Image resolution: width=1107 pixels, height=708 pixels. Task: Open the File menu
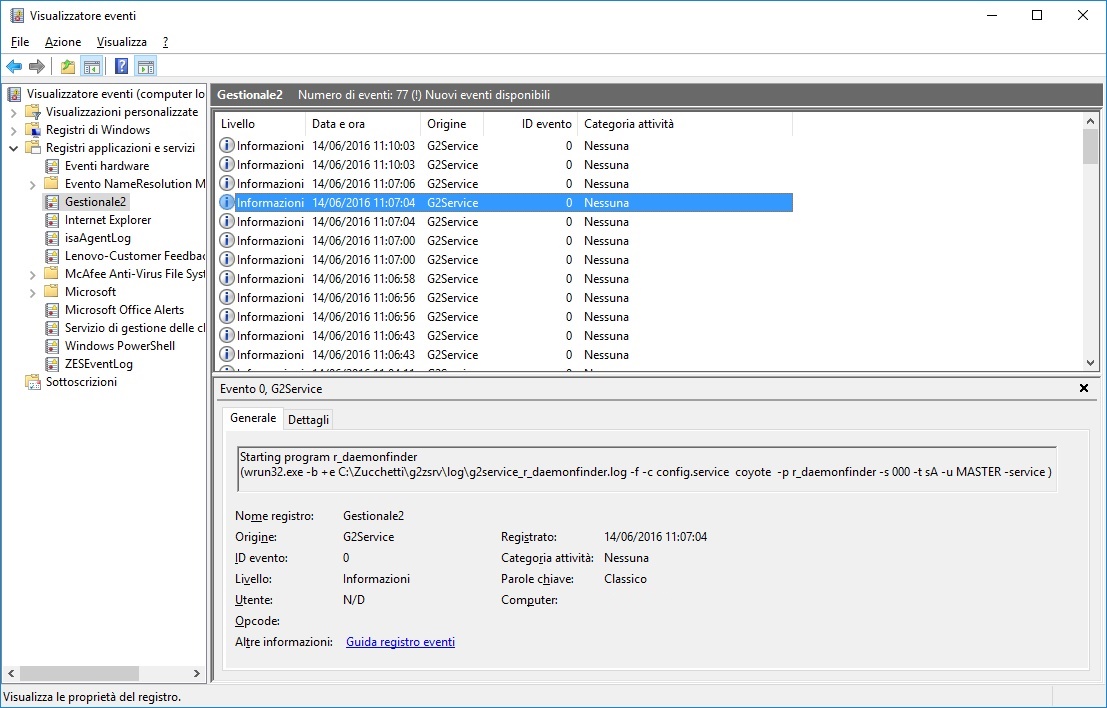pyautogui.click(x=20, y=42)
